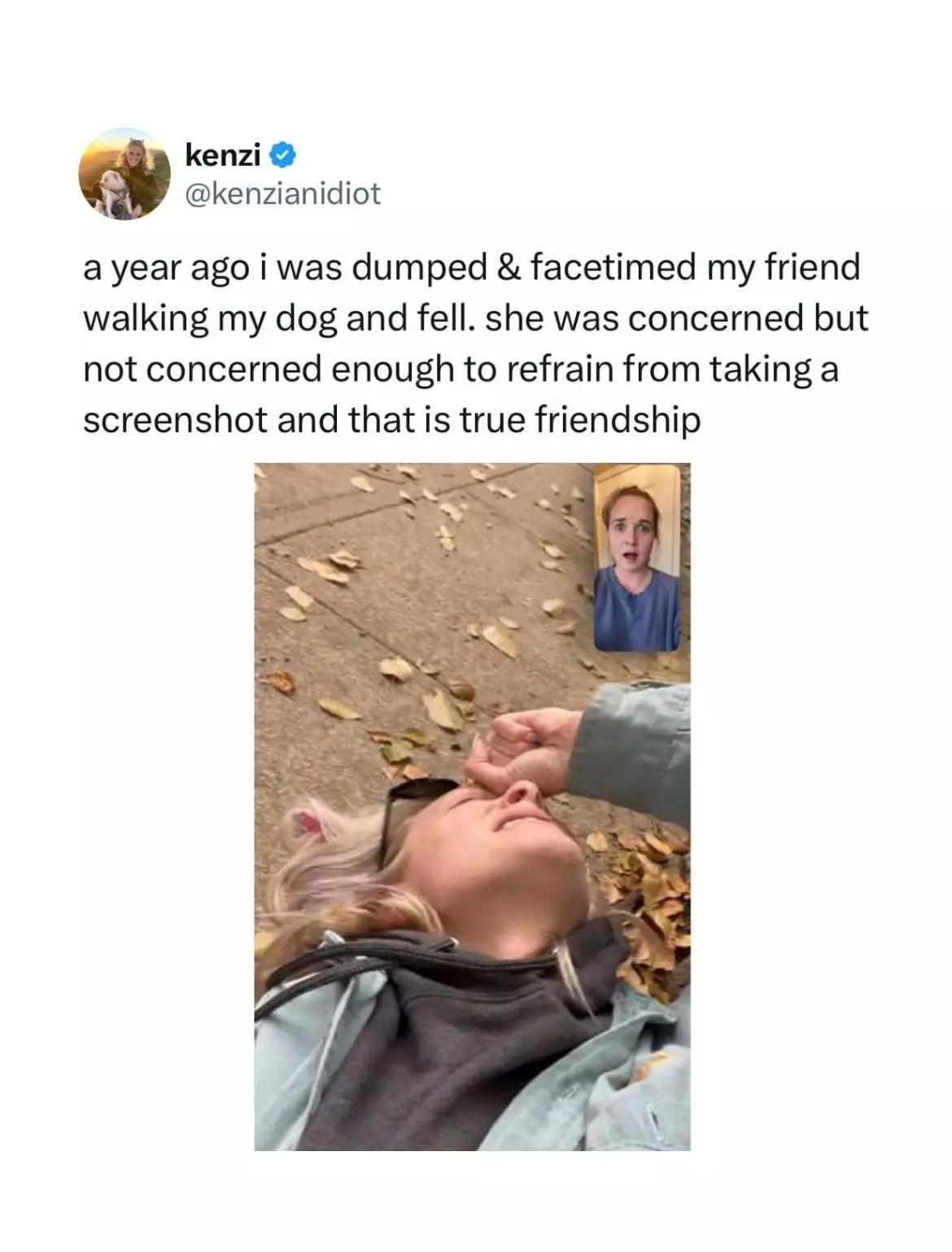Viewport: 952px width, 1252px height.
Task: Click the friend's blue shirt in the preview
Action: [637, 610]
